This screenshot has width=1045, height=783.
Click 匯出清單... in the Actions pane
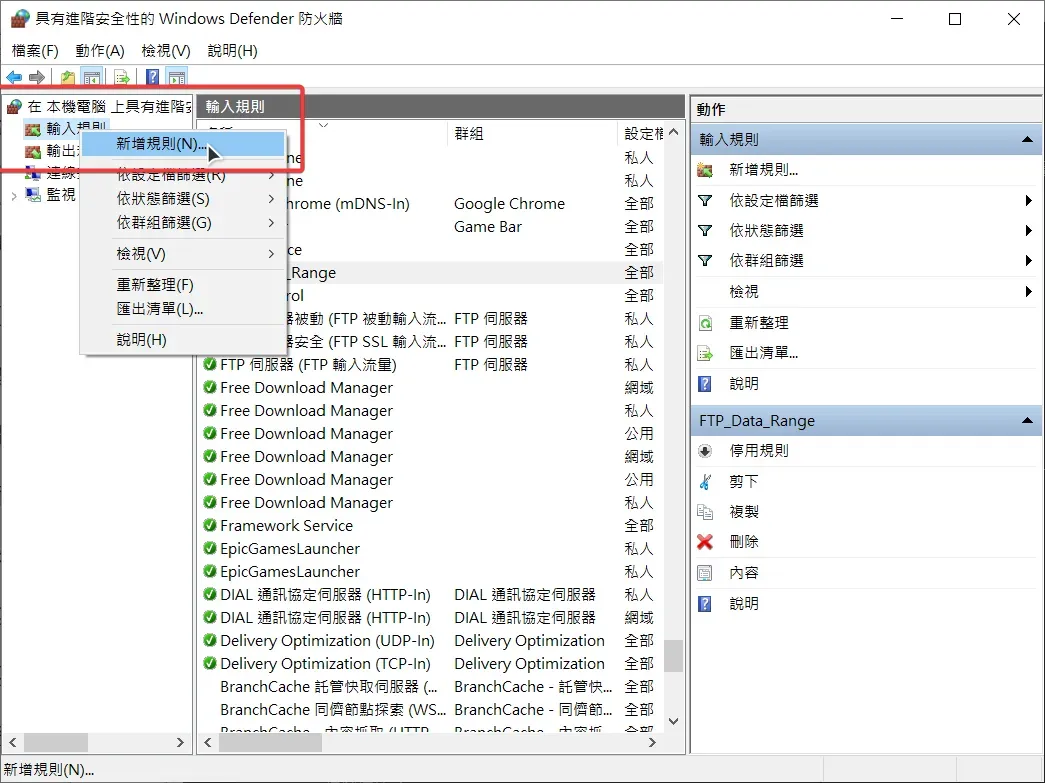[x=763, y=353]
